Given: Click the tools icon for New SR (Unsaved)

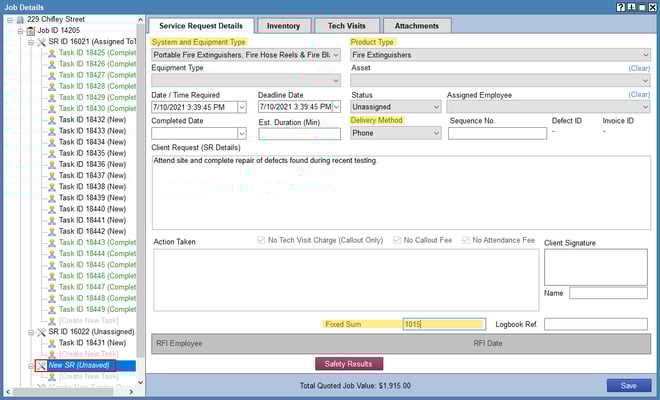Looking at the screenshot, I should 41,365.
